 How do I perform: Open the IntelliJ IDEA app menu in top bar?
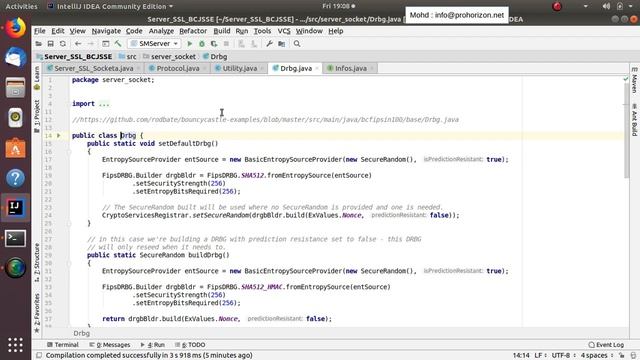110,6
